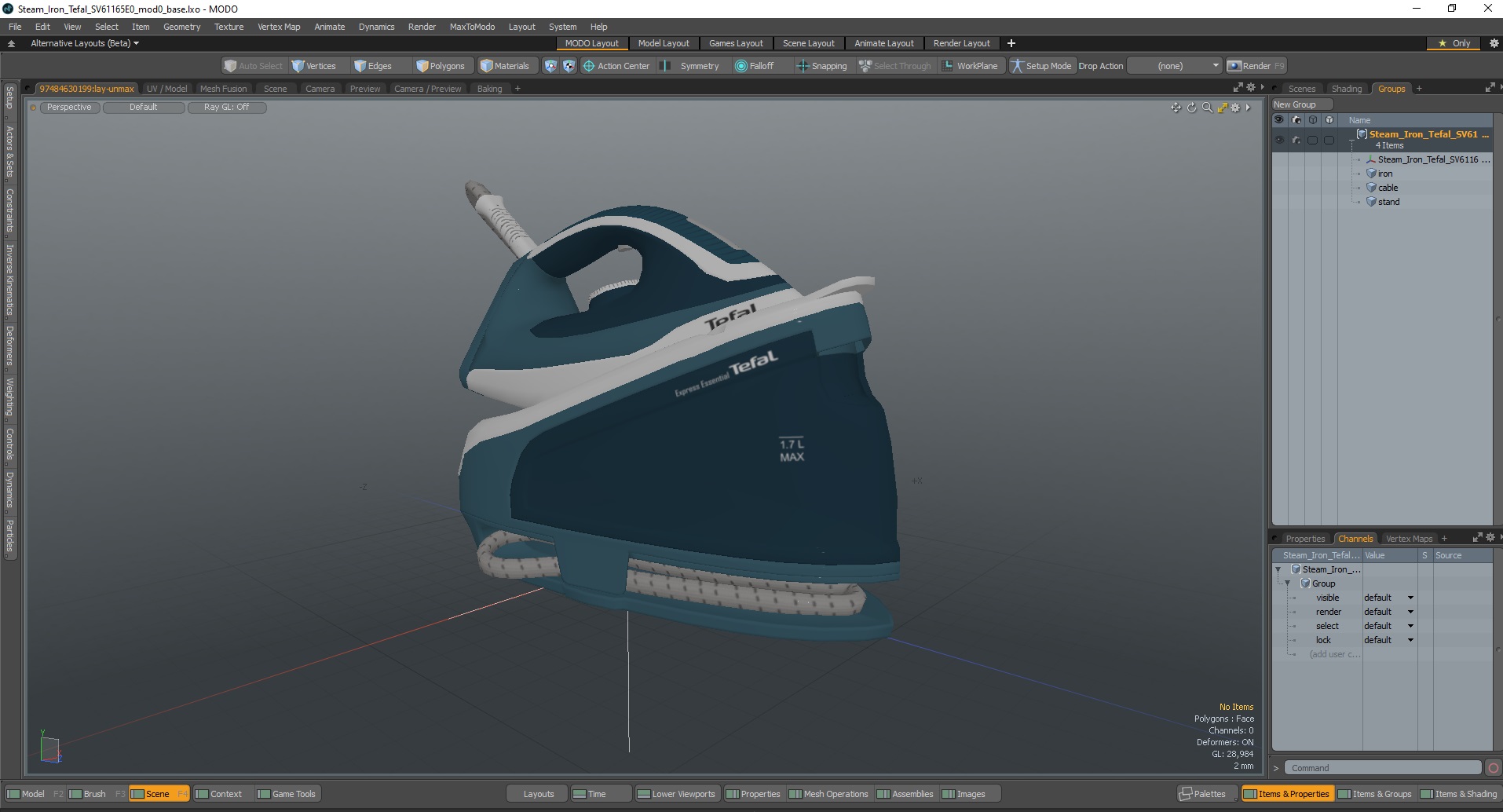
Task: Click the home arrow icon left of Alternative Layouts
Action: pyautogui.click(x=11, y=43)
